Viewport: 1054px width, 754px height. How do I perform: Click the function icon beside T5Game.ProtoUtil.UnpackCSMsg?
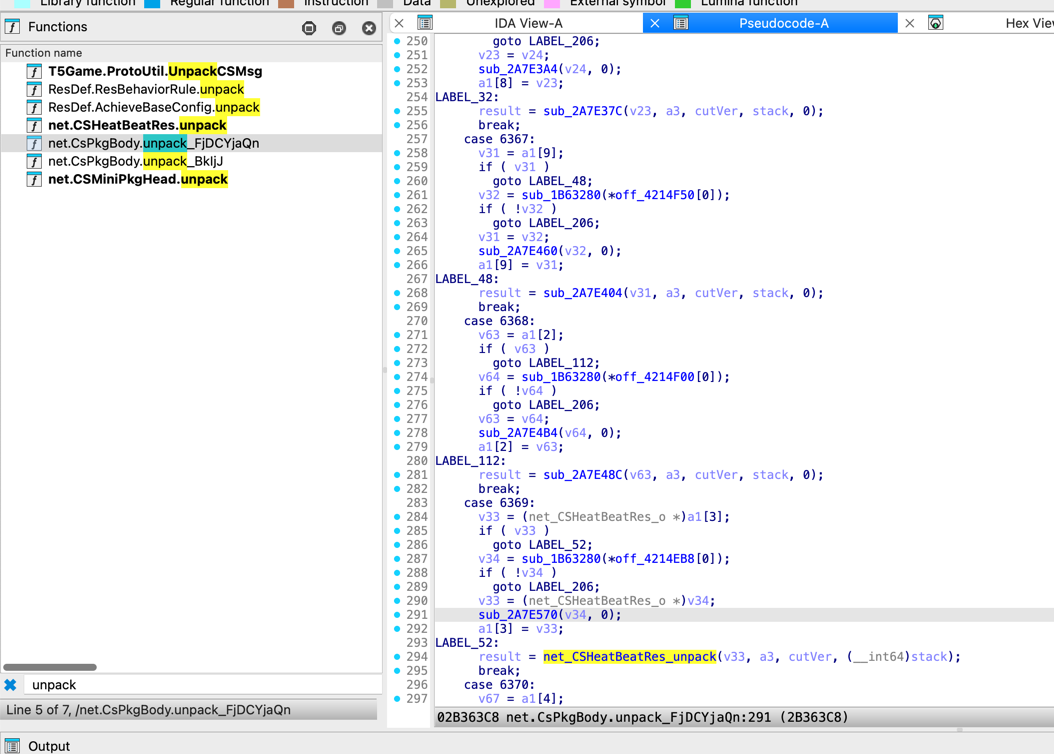click(34, 71)
